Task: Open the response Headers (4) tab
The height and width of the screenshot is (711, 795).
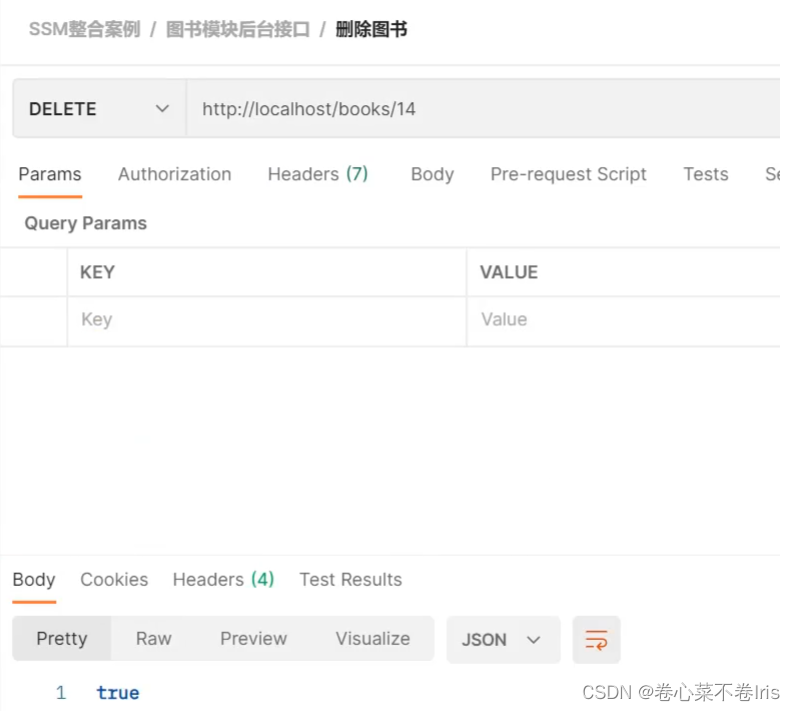Action: click(224, 580)
